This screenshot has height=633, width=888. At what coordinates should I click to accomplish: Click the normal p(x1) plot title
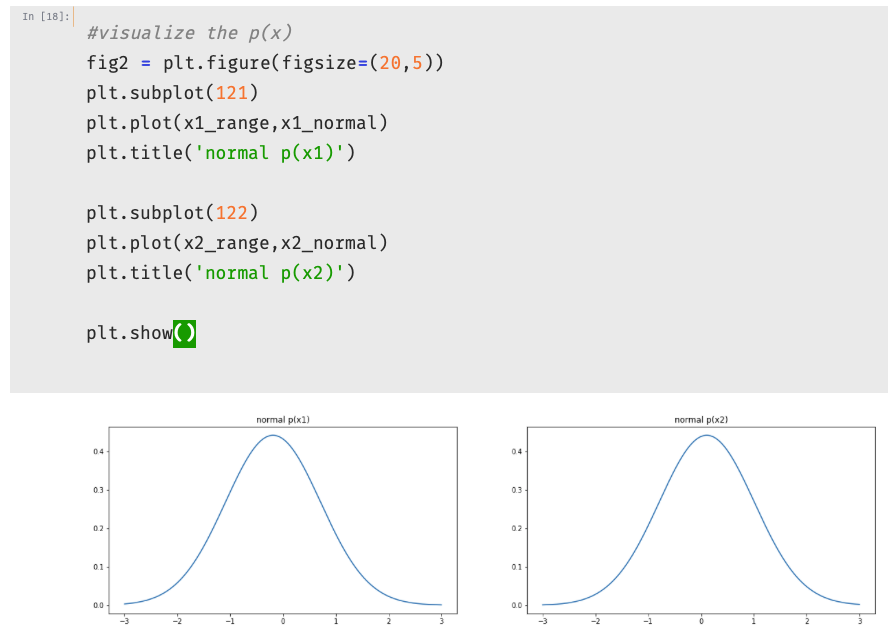point(283,420)
